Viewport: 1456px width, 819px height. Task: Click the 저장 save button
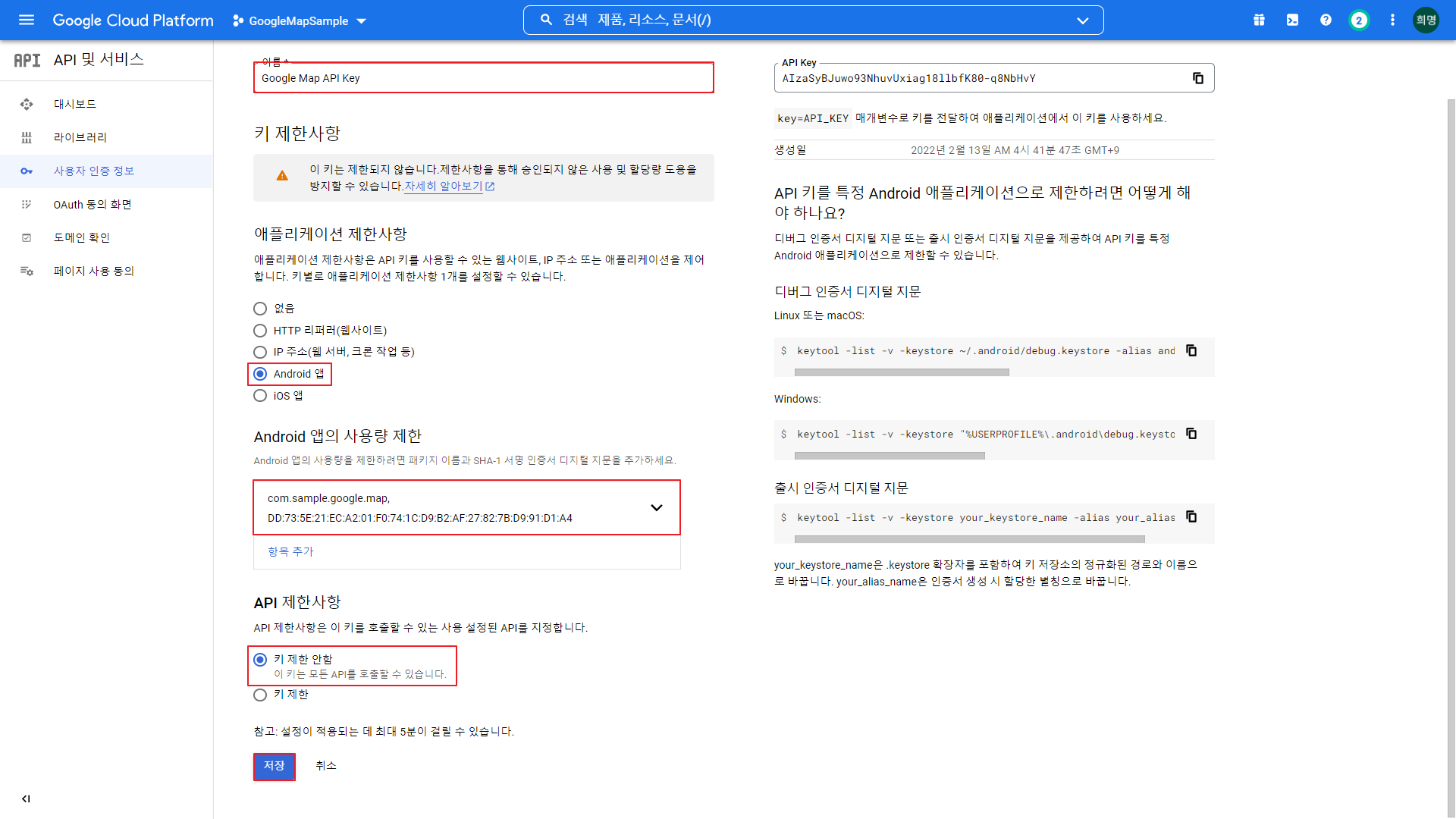pyautogui.click(x=274, y=766)
